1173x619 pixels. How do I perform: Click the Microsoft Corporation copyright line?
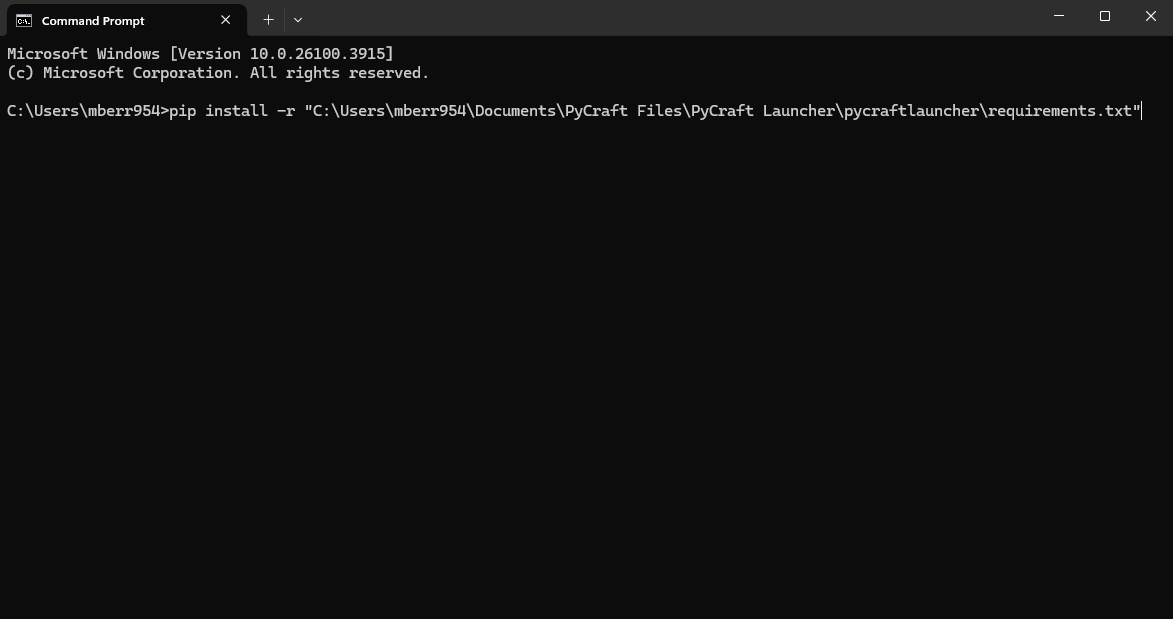pyautogui.click(x=218, y=73)
